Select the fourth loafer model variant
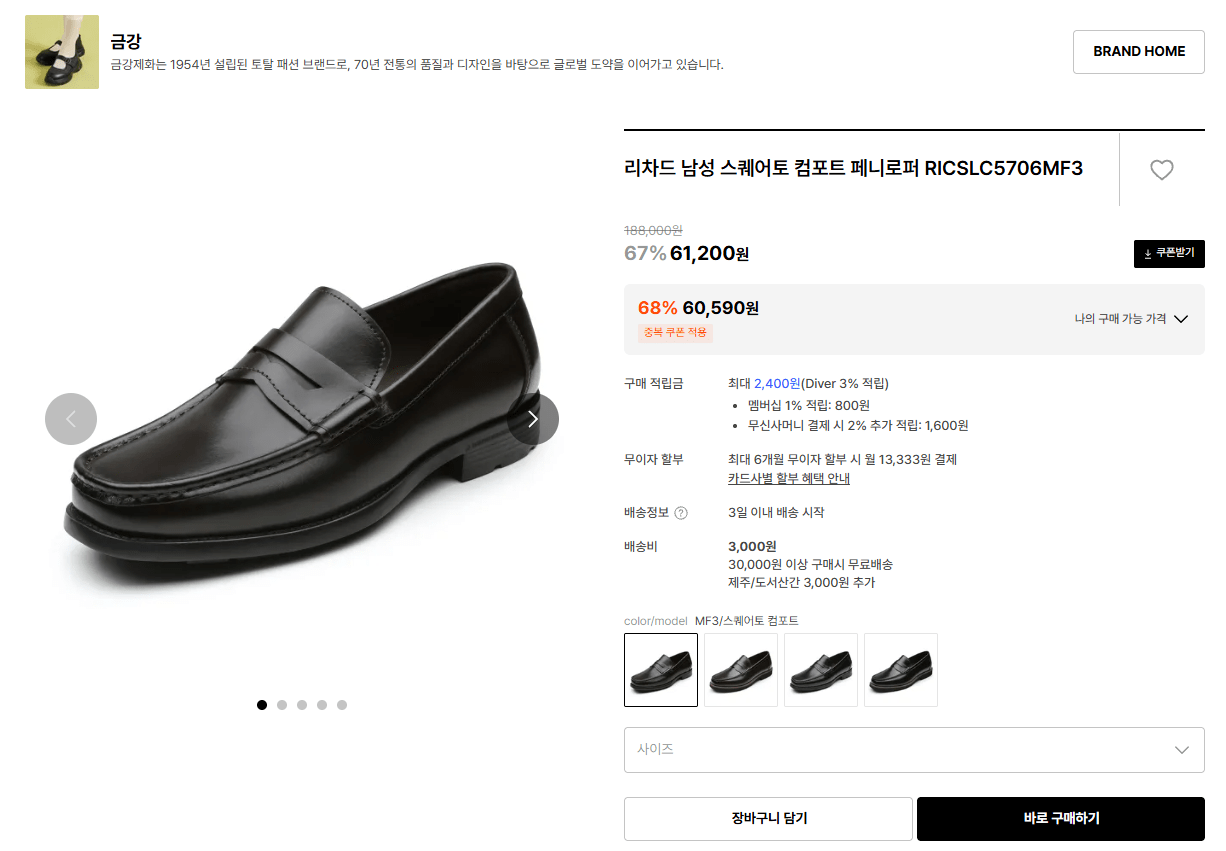Image resolution: width=1226 pixels, height=851 pixels. (900, 670)
